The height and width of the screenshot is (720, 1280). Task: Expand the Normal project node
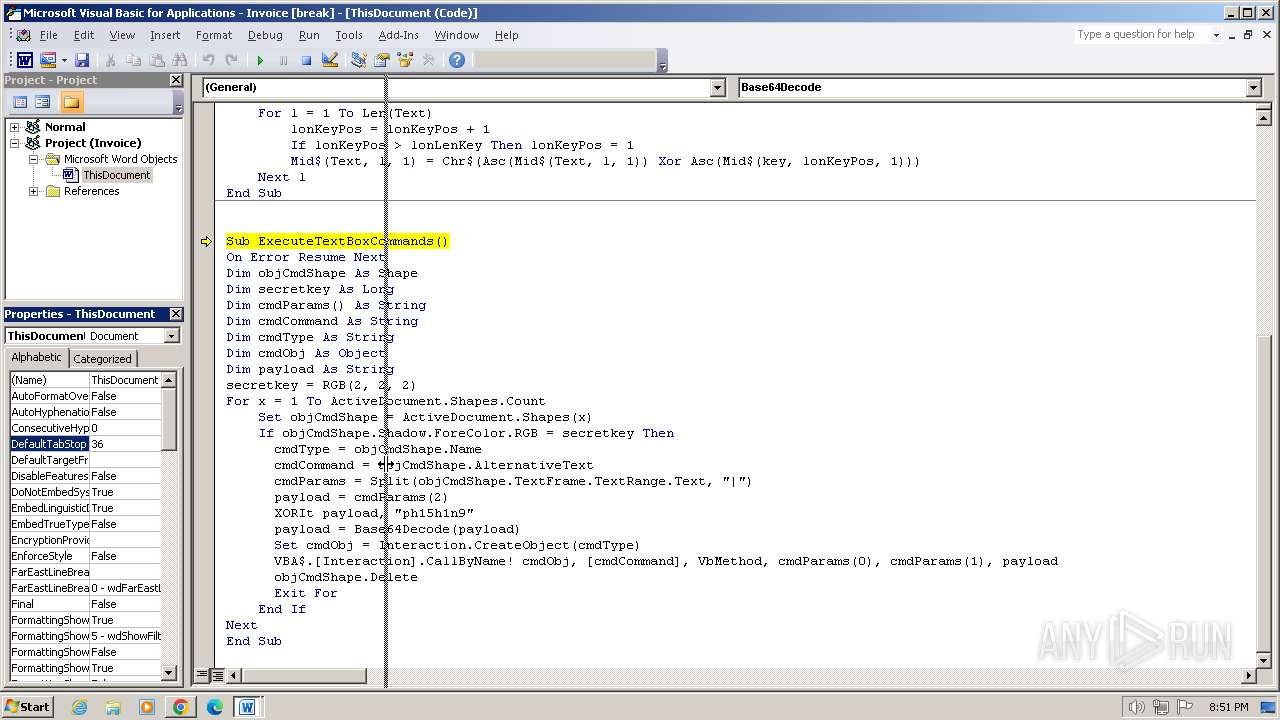tap(15, 127)
